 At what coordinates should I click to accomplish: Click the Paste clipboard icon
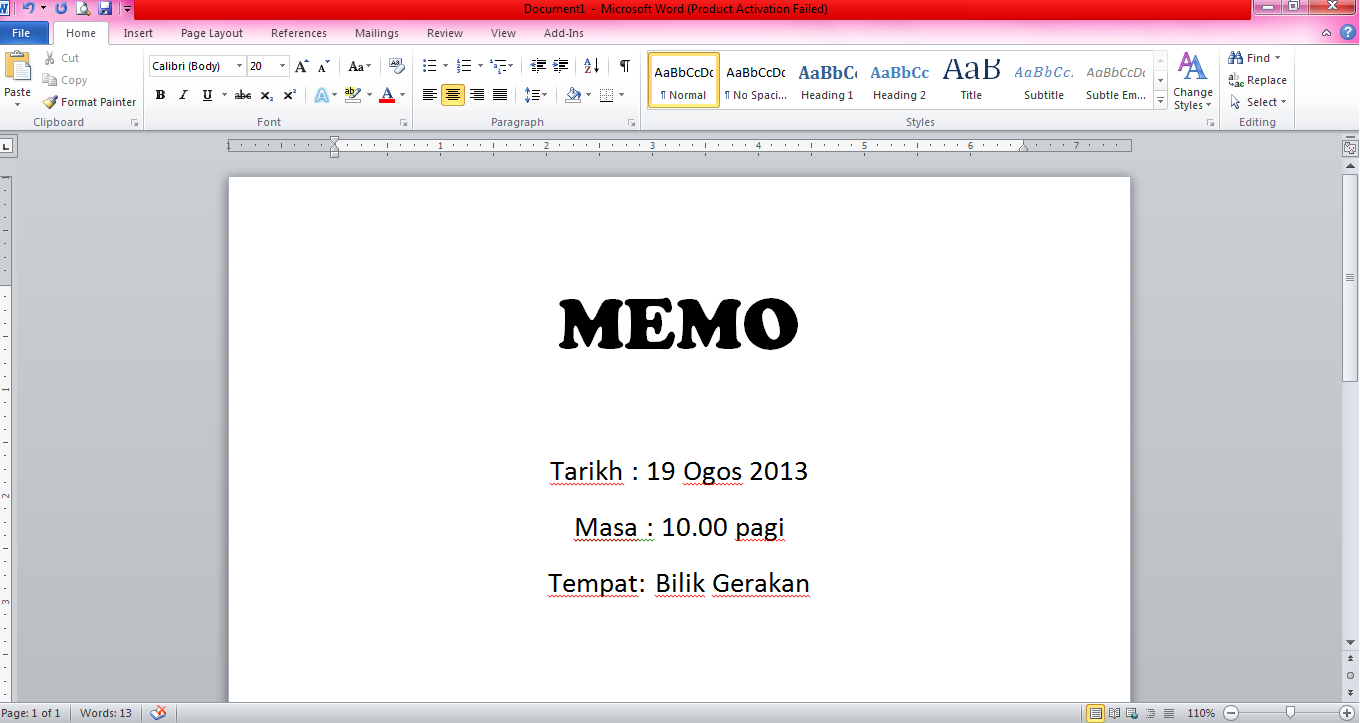[18, 67]
